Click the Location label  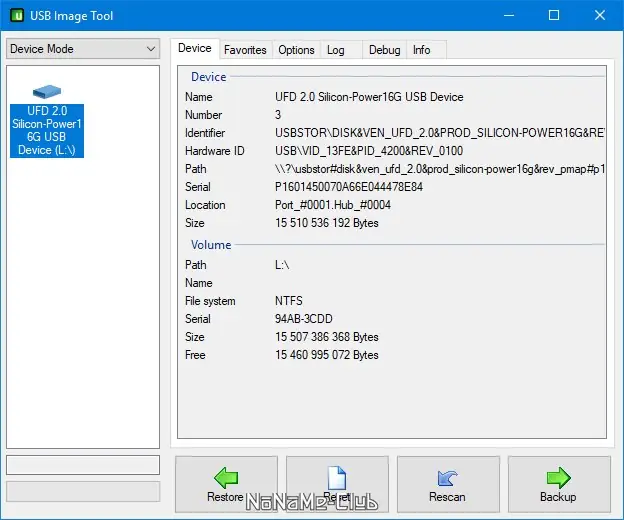click(x=205, y=205)
